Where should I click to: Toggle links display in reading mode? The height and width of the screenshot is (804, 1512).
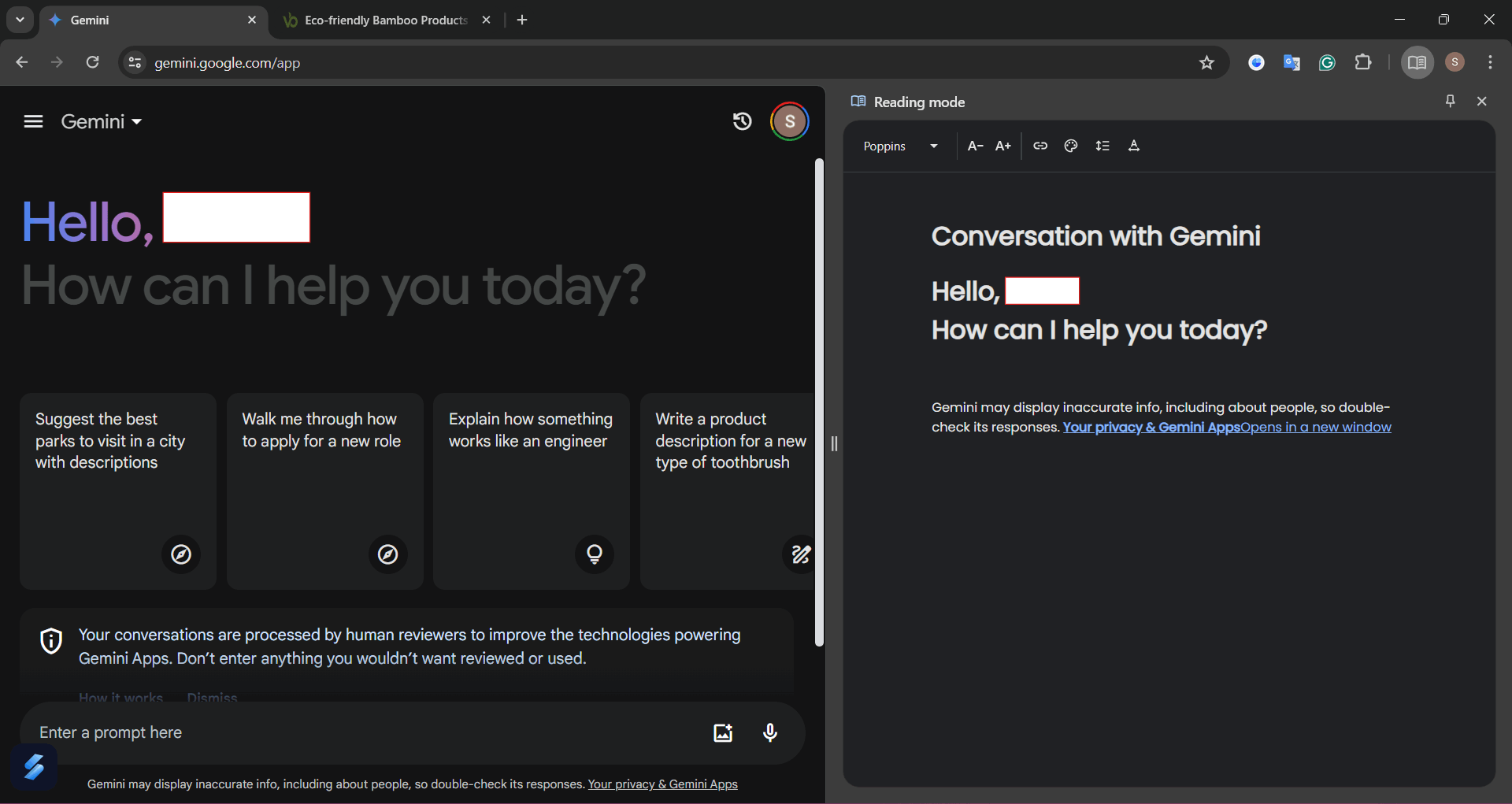tap(1040, 146)
